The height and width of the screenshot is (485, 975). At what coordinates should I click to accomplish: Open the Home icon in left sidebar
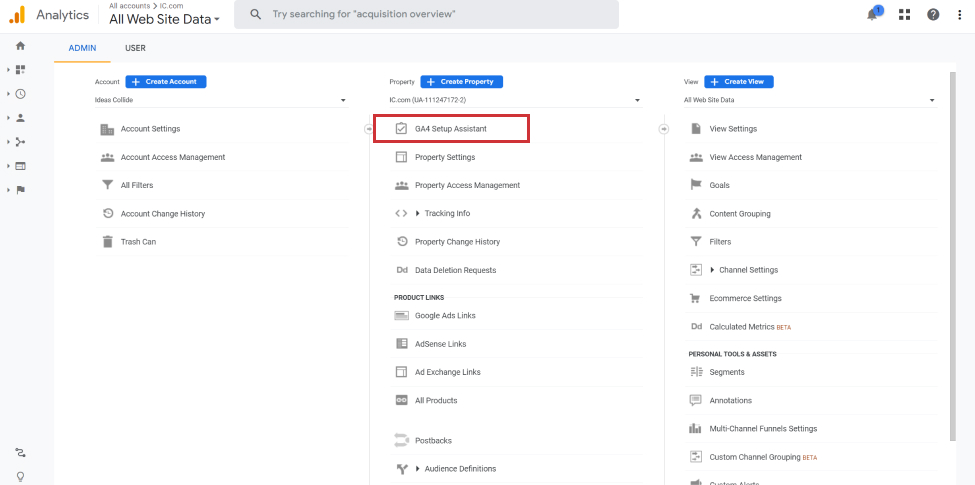pyautogui.click(x=21, y=46)
